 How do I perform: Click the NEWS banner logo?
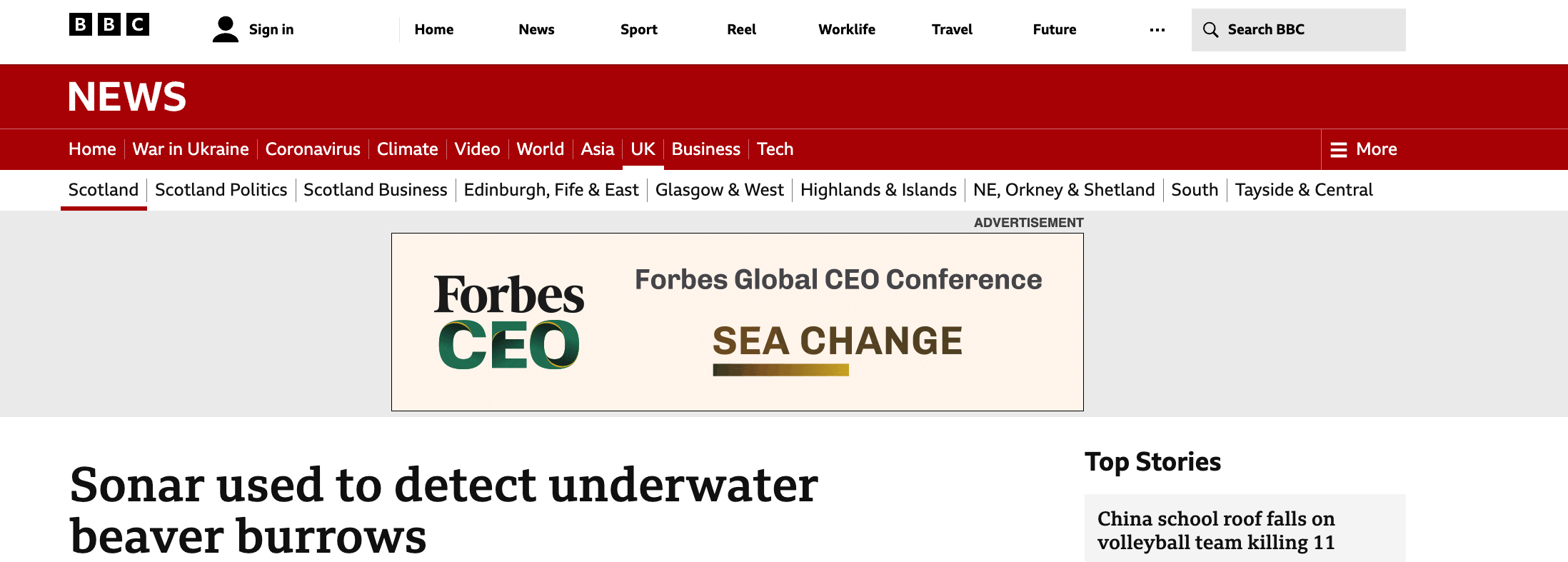[x=127, y=97]
